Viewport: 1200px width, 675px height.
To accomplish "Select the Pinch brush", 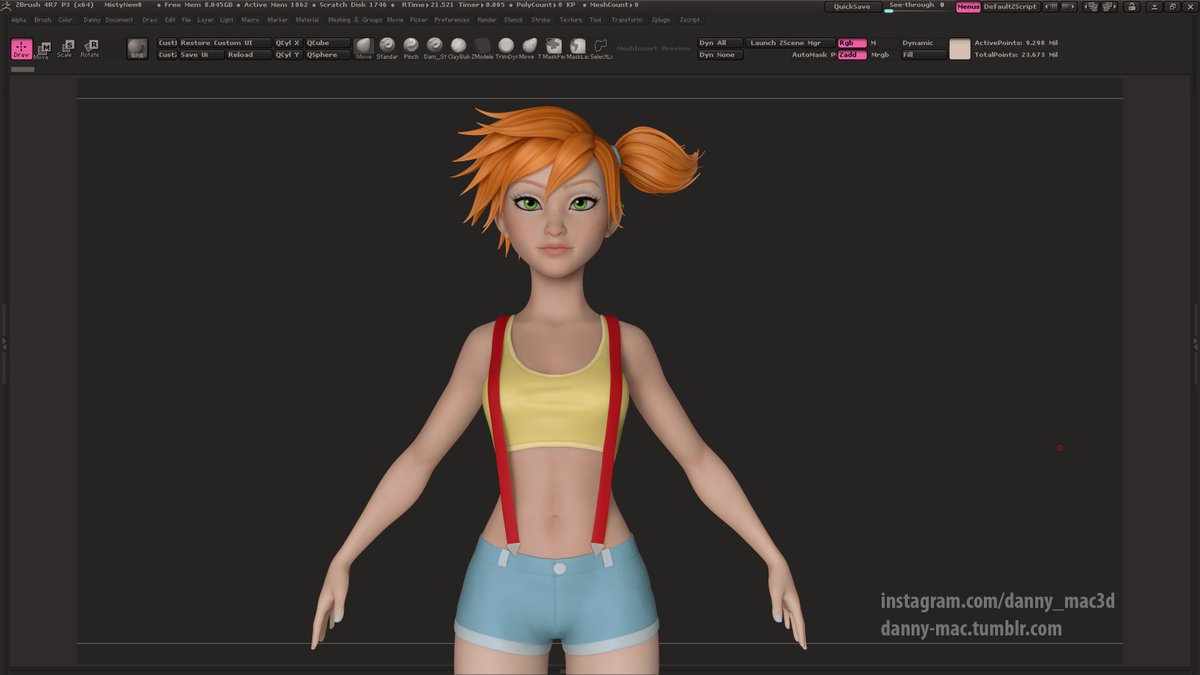I will (411, 48).
